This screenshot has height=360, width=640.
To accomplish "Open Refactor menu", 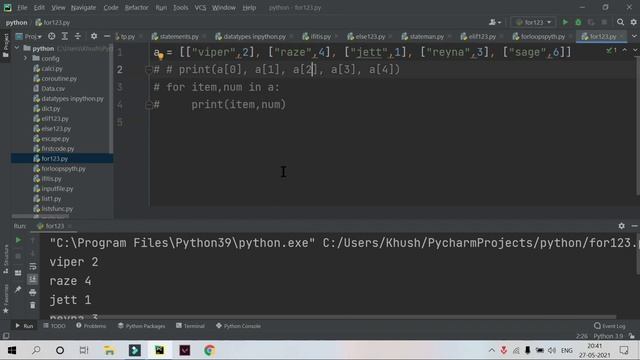I will 137,7.
